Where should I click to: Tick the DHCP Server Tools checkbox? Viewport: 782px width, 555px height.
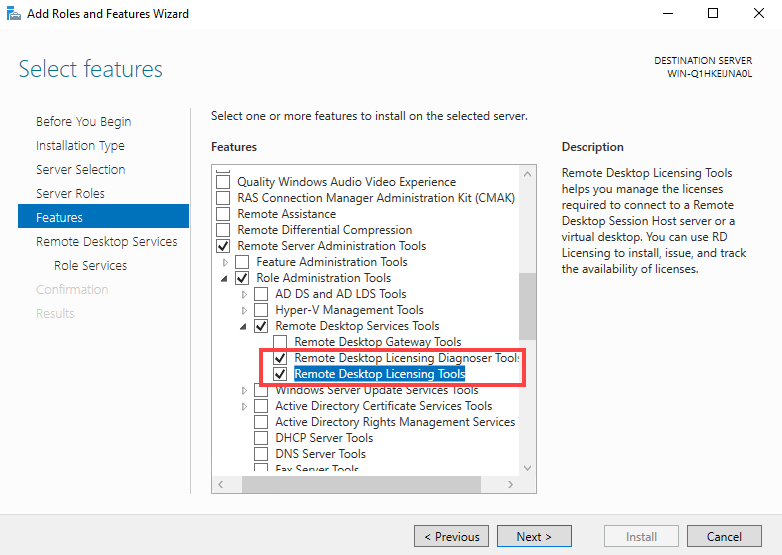click(261, 438)
